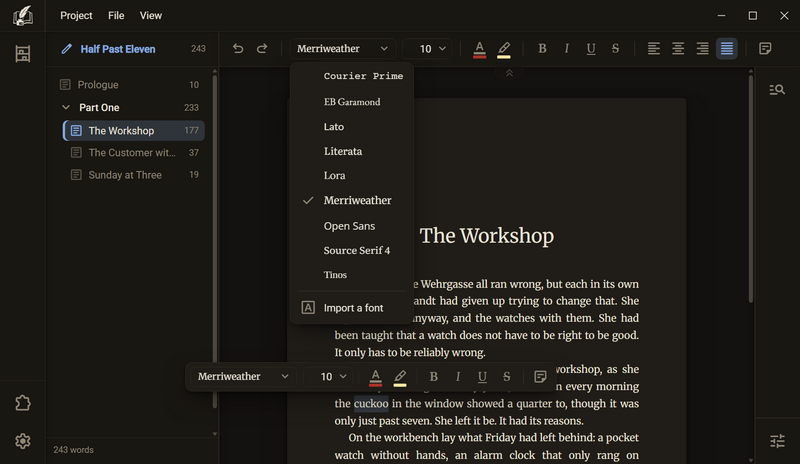800x464 pixels.
Task: Select The Workshop document
Action: (x=134, y=131)
